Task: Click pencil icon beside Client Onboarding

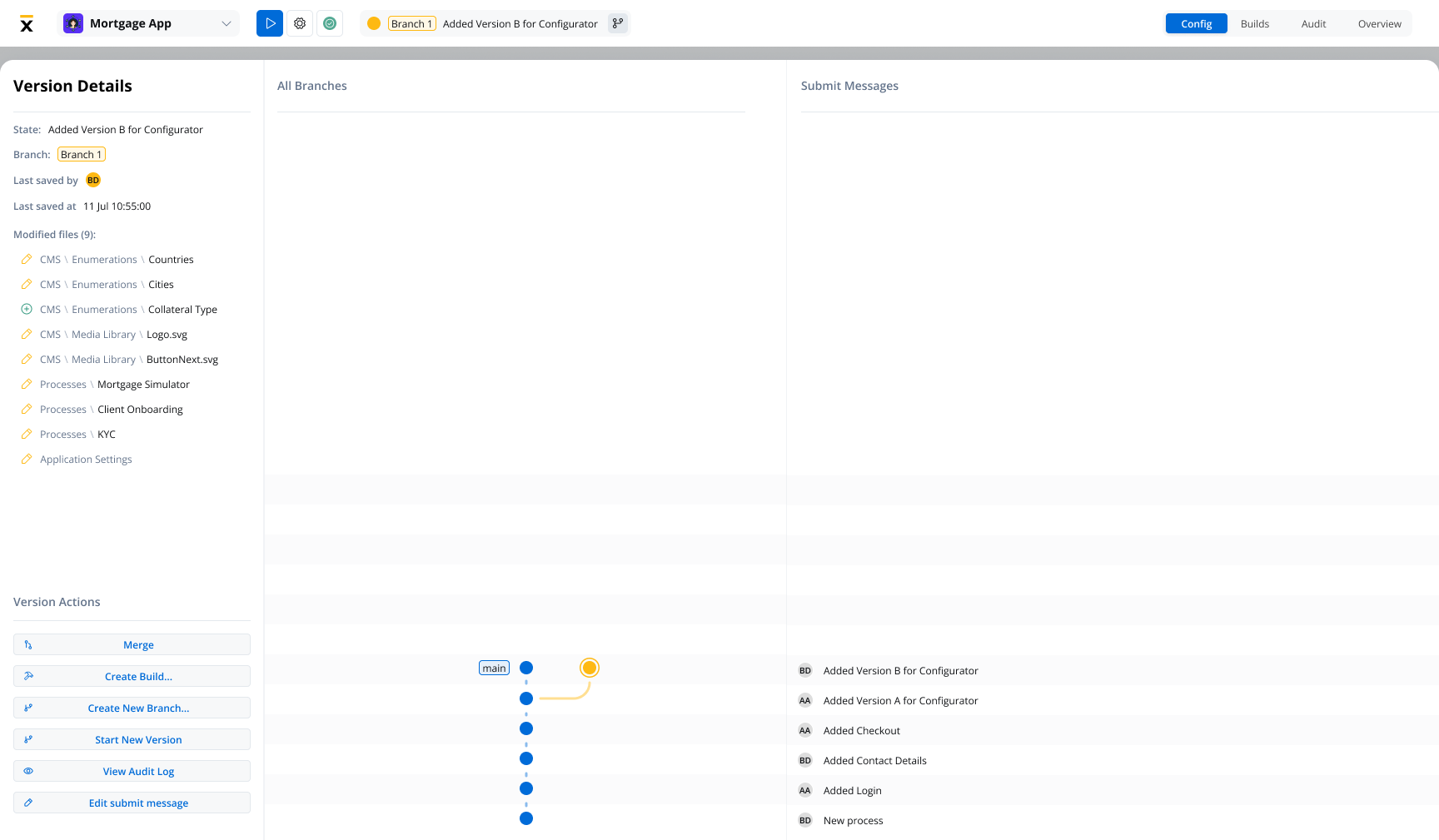Action: pos(27,409)
